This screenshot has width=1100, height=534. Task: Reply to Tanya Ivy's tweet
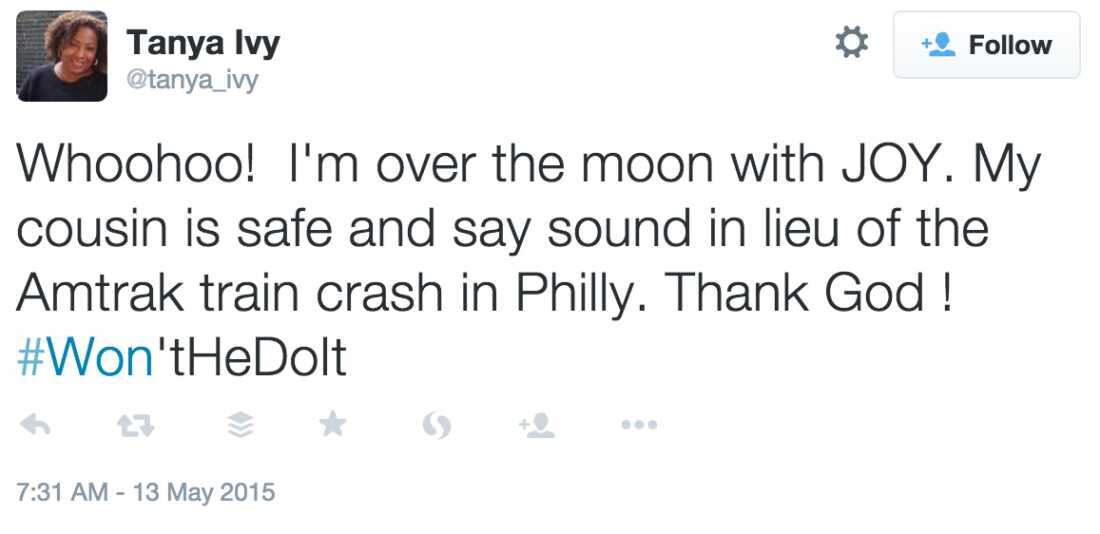point(35,427)
